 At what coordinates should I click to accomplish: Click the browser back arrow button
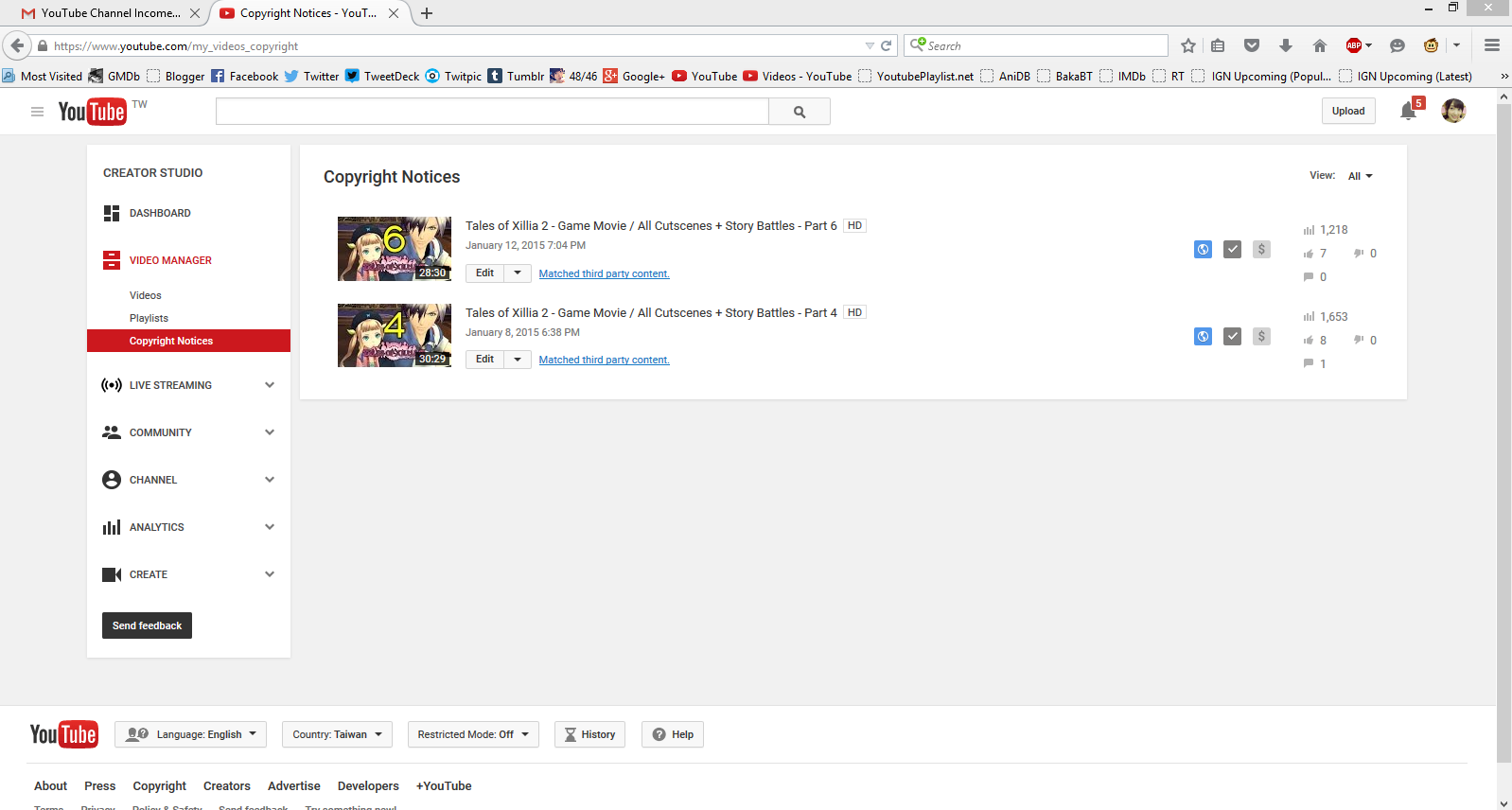pos(17,45)
